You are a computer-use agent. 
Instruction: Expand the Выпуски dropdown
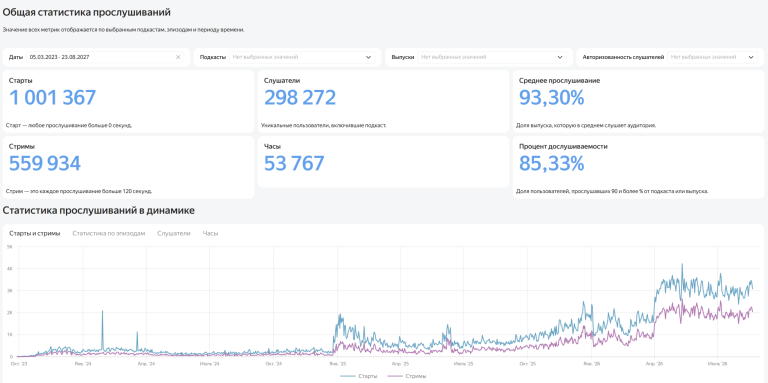point(492,57)
